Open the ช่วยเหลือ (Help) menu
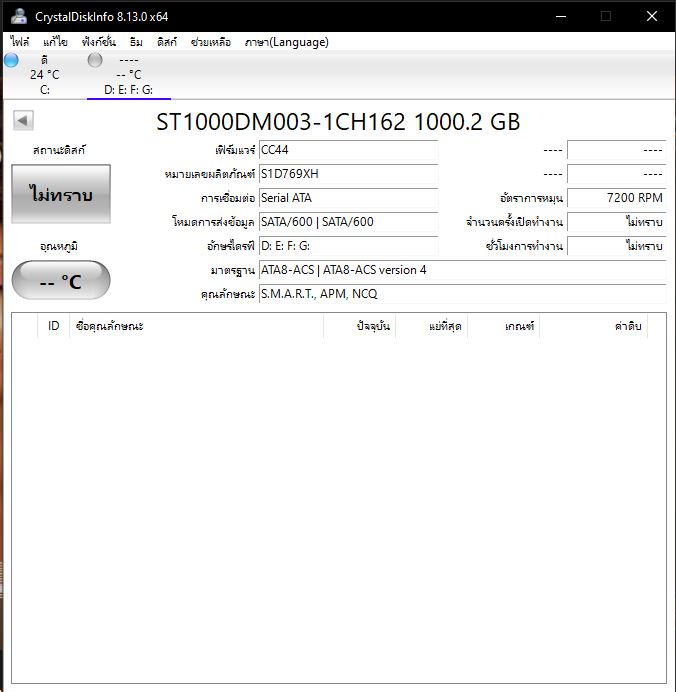This screenshot has height=692, width=676. click(x=210, y=42)
